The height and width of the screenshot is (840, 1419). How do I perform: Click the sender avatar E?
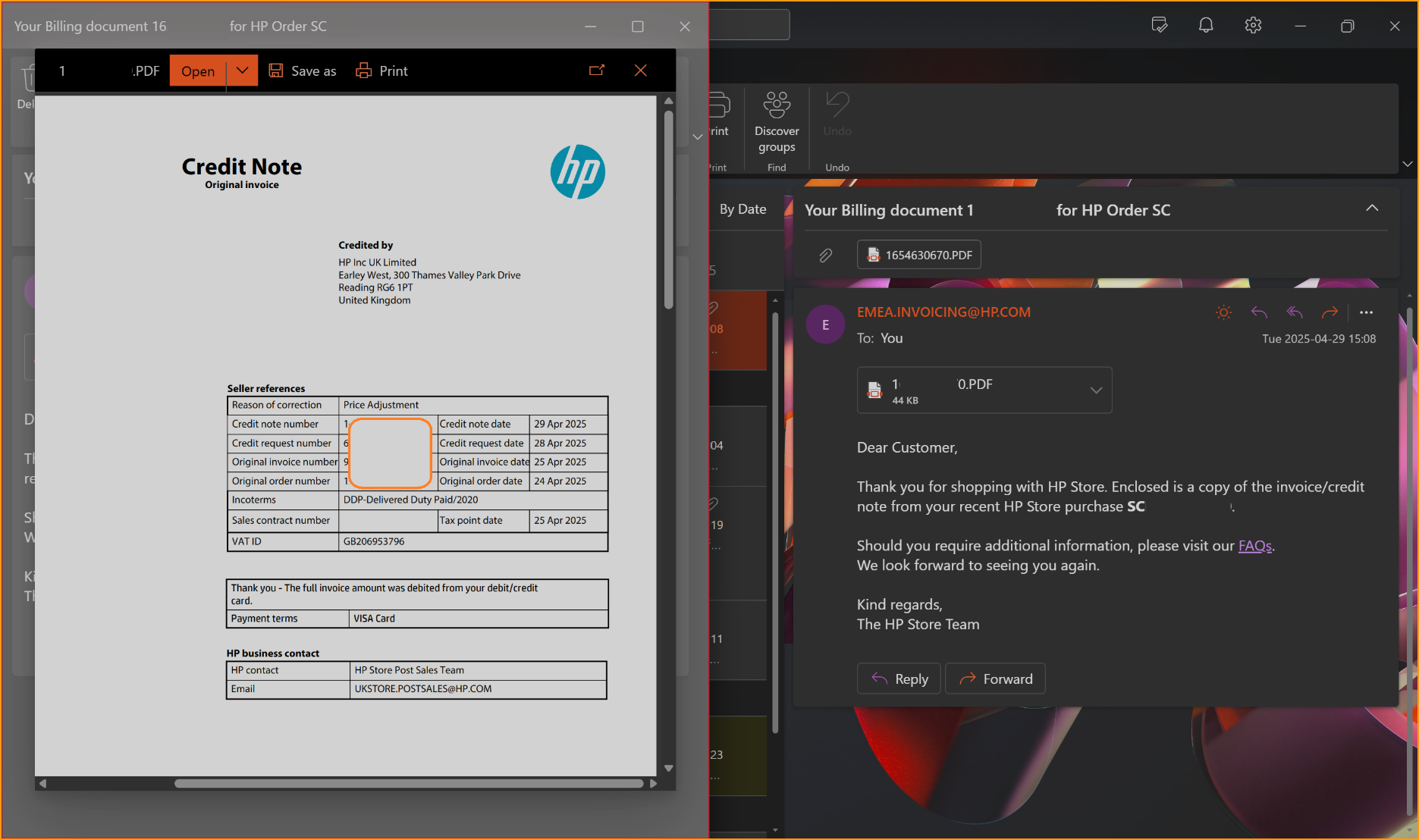click(825, 324)
